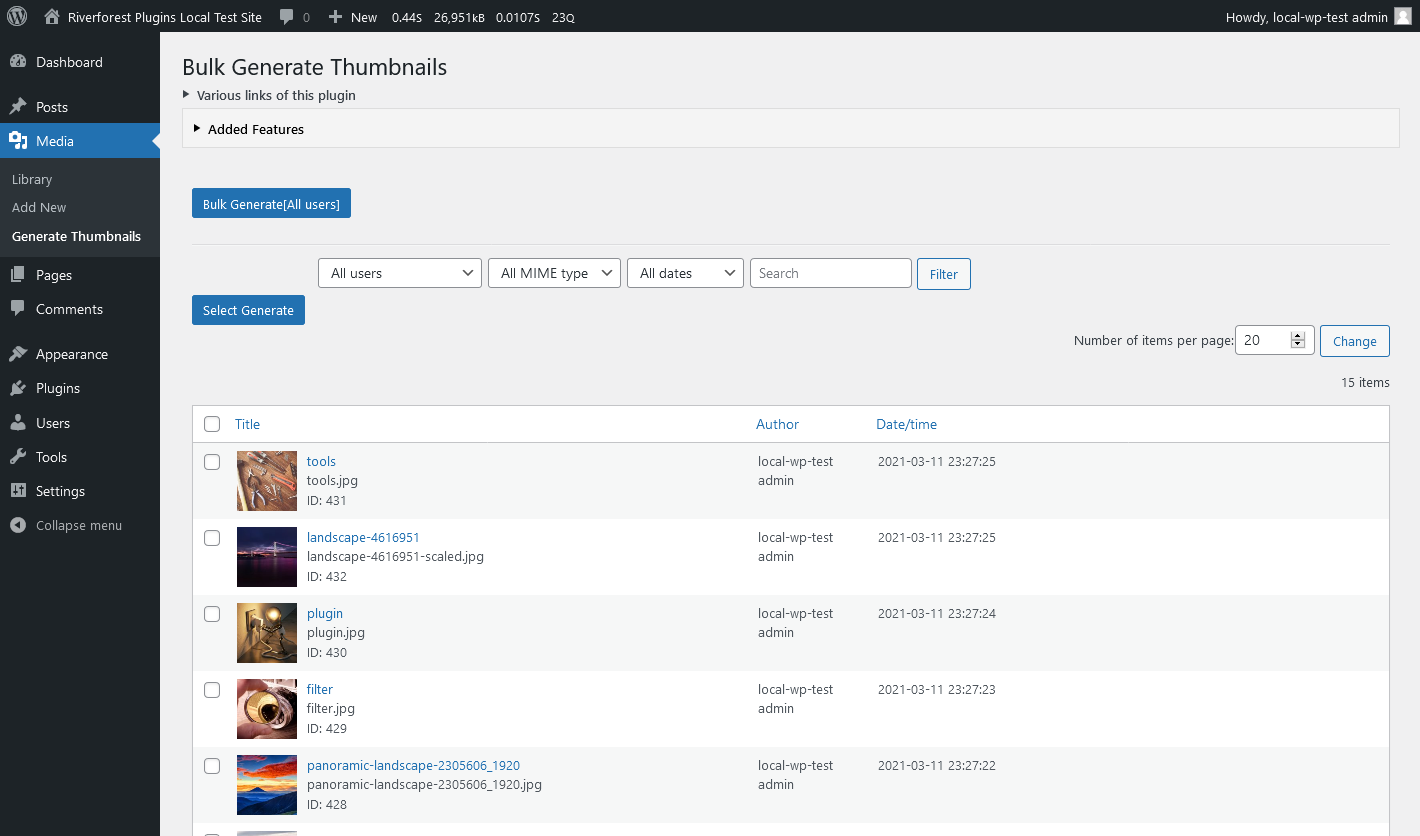
Task: Open the All MIME type dropdown
Action: (x=554, y=273)
